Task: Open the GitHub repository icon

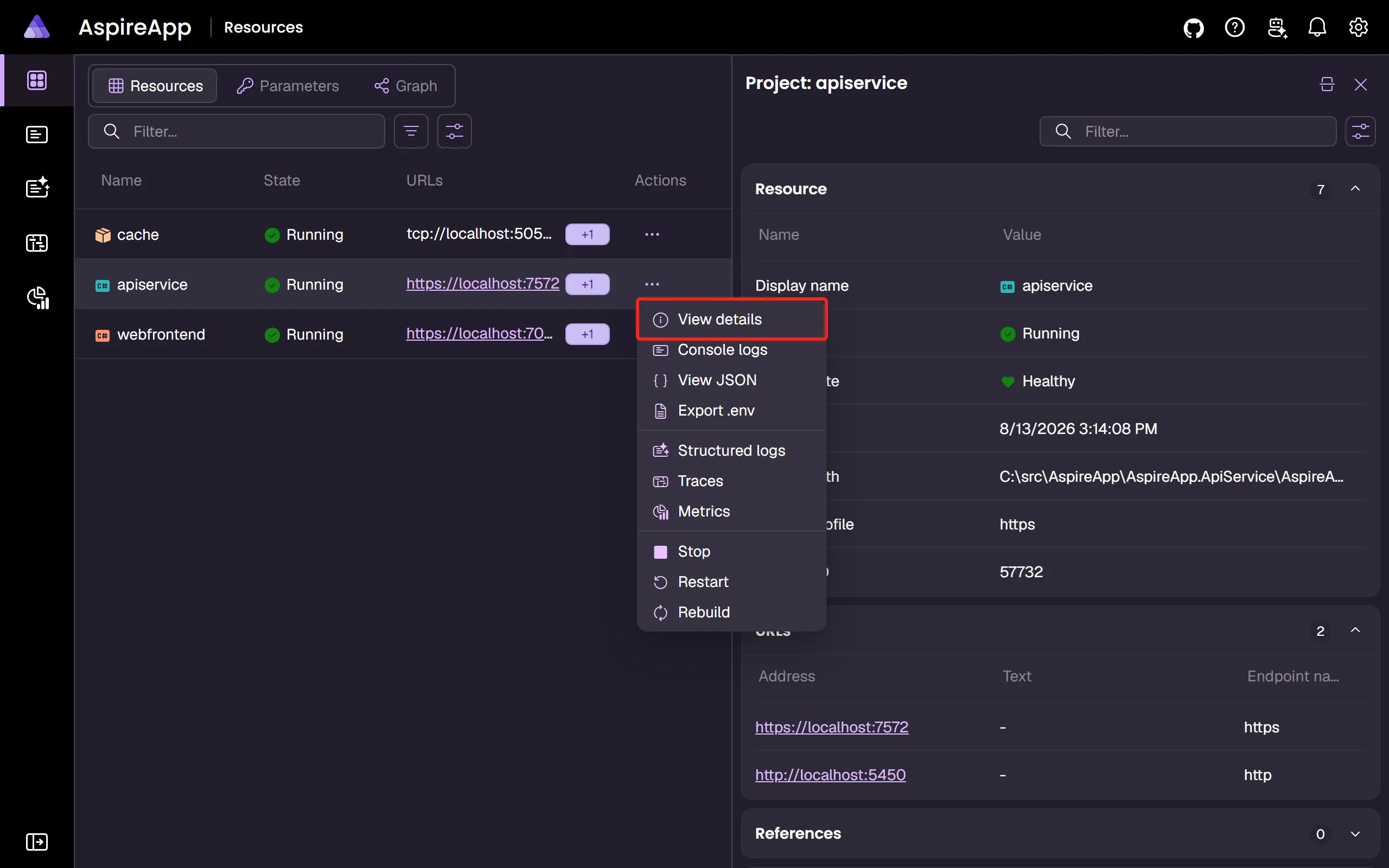Action: click(x=1193, y=27)
